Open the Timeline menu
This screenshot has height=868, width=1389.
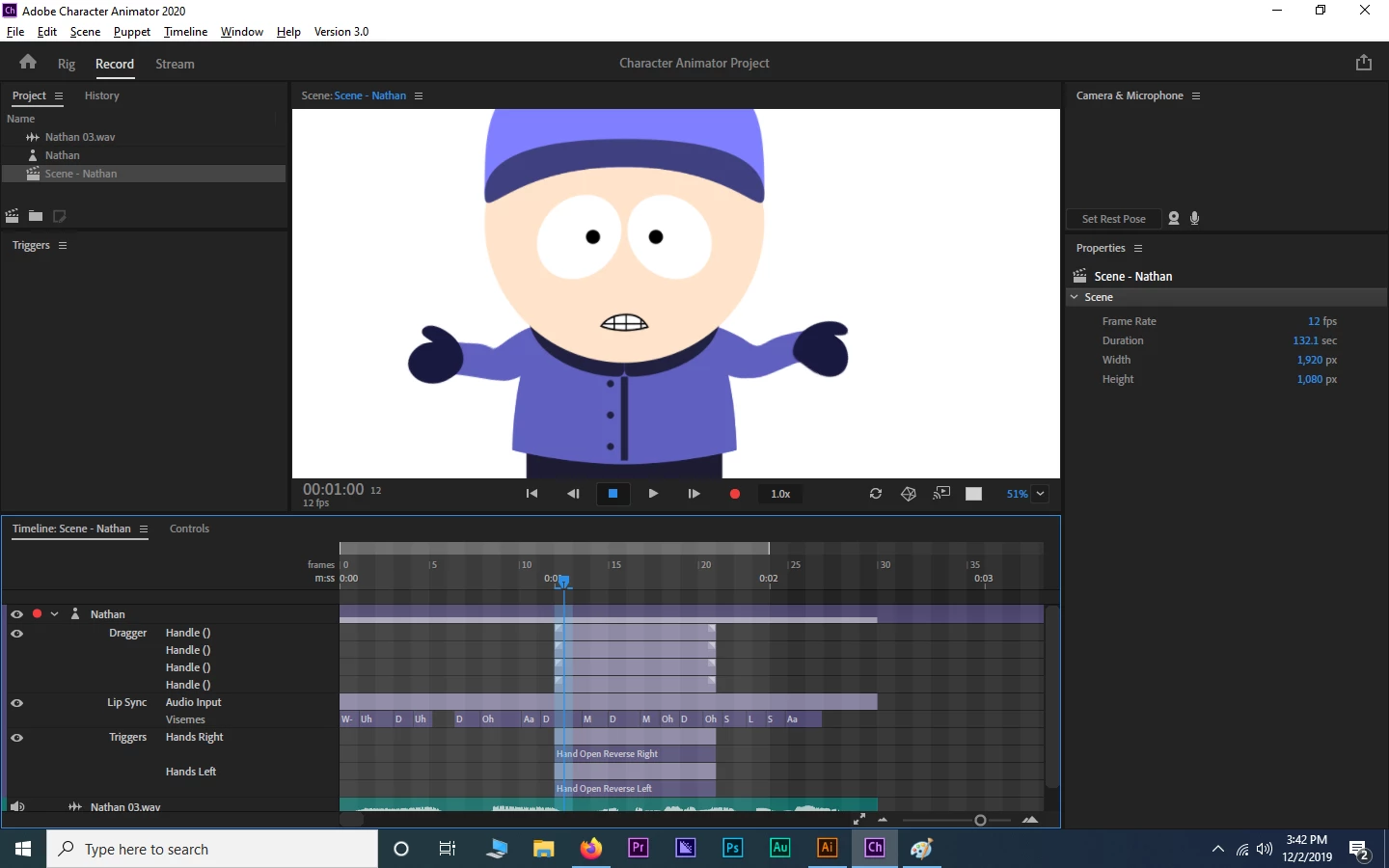tap(185, 32)
